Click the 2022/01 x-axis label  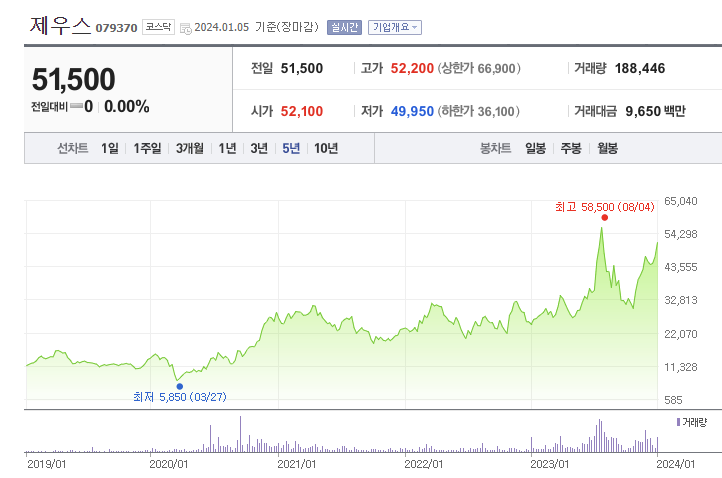[424, 464]
